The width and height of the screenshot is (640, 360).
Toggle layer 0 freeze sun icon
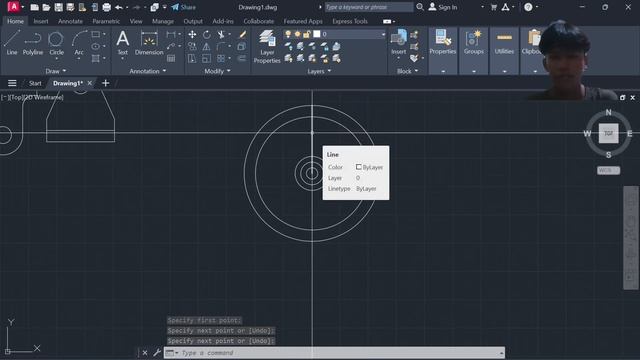click(298, 34)
